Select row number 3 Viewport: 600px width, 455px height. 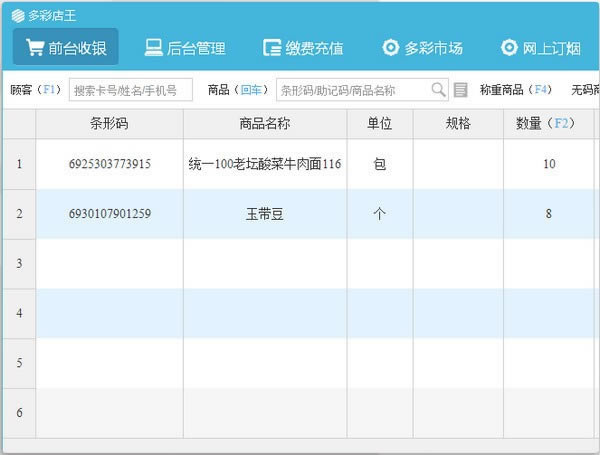tap(19, 264)
